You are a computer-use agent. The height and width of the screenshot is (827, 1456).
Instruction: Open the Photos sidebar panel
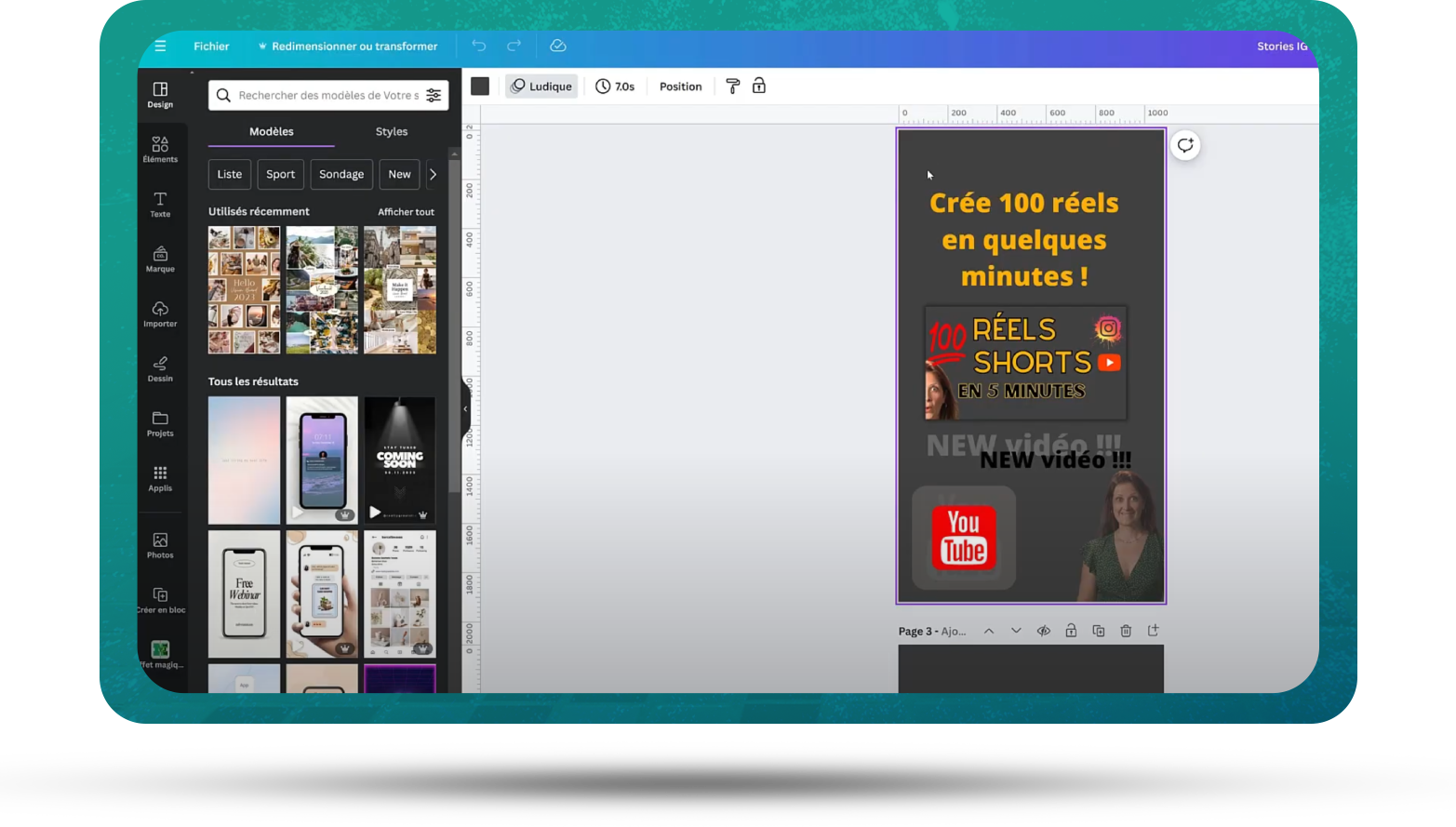(160, 545)
